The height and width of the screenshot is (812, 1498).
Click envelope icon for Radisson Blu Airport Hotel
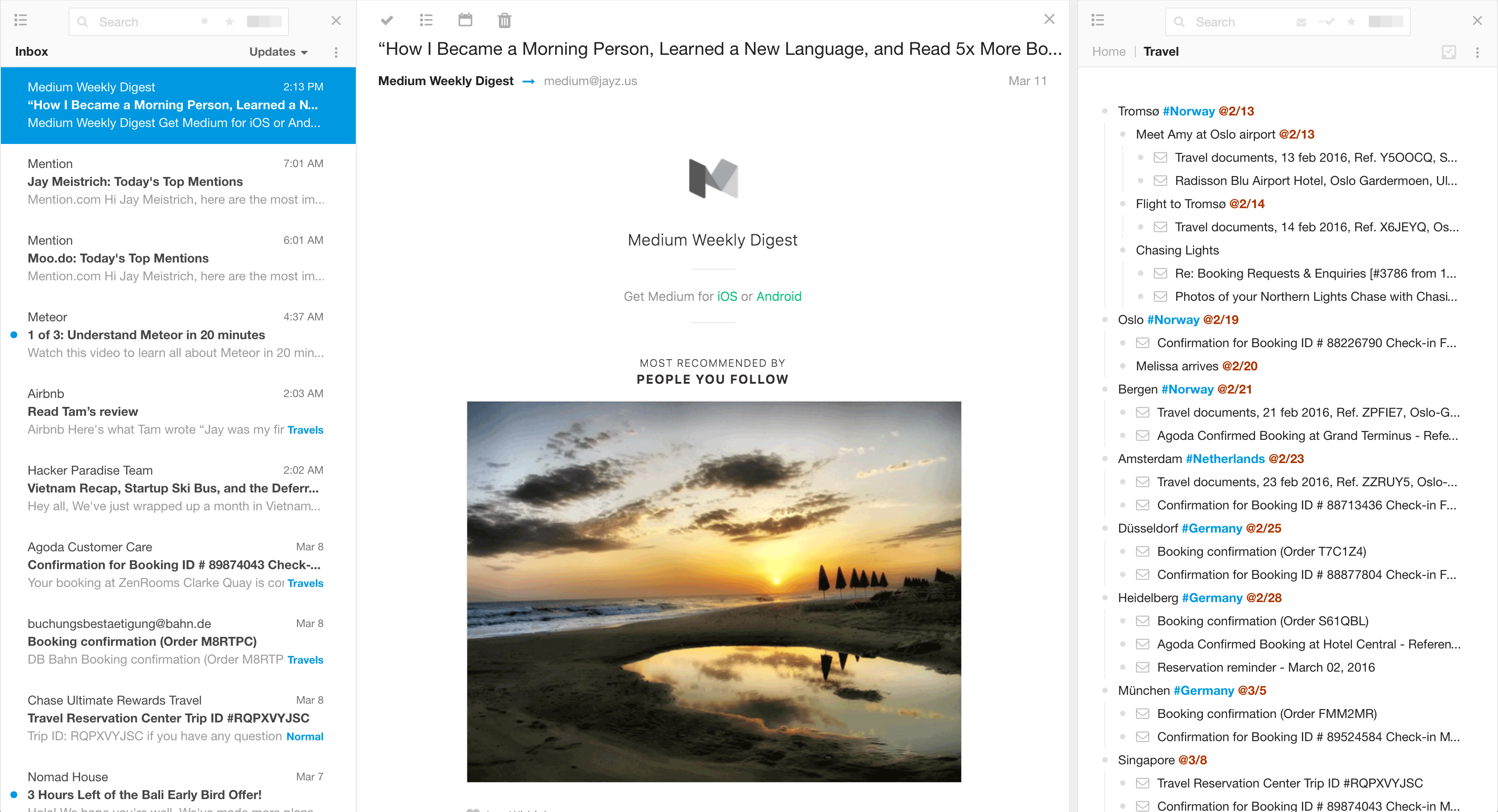point(1160,181)
